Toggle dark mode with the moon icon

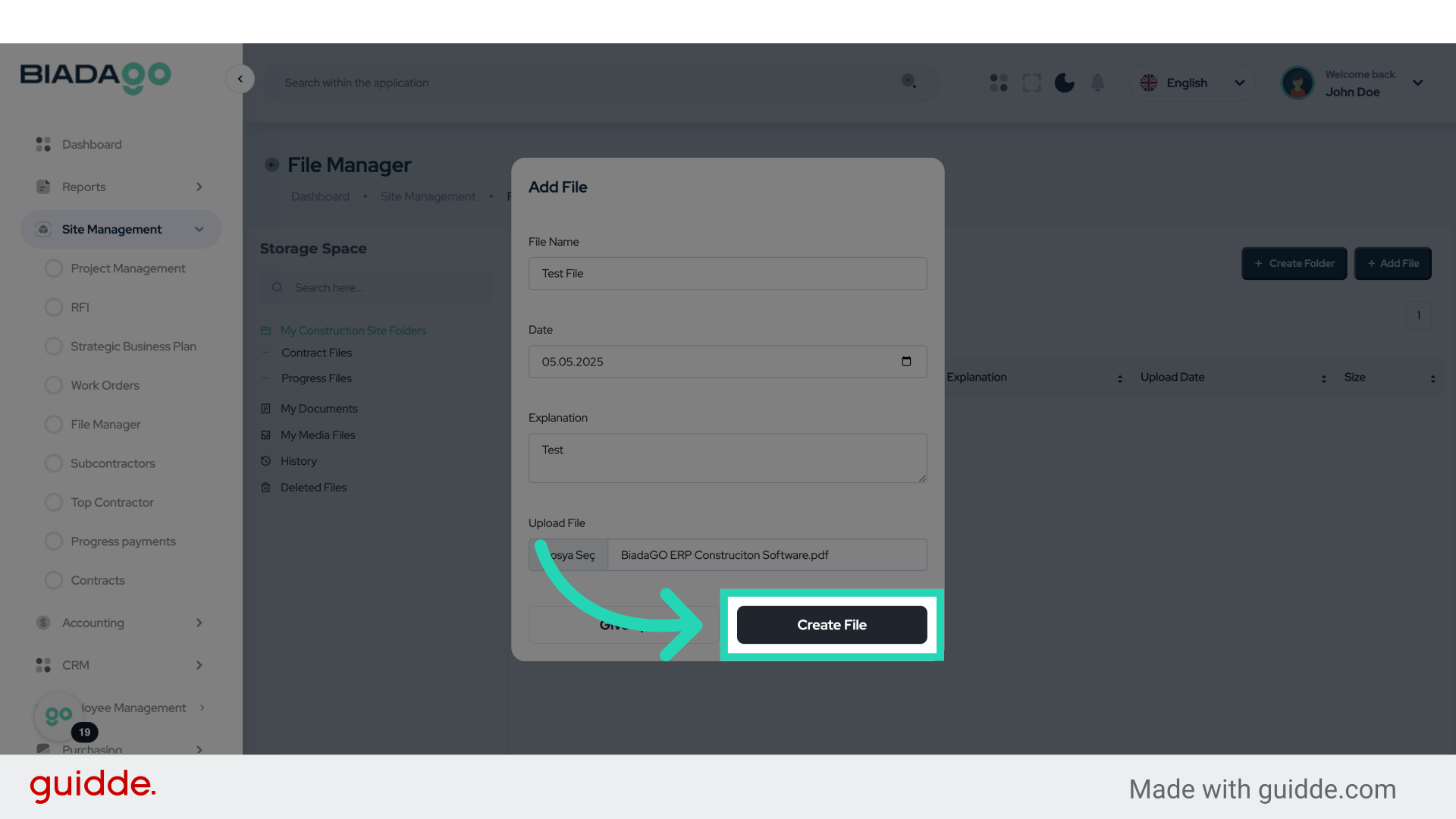pos(1064,83)
